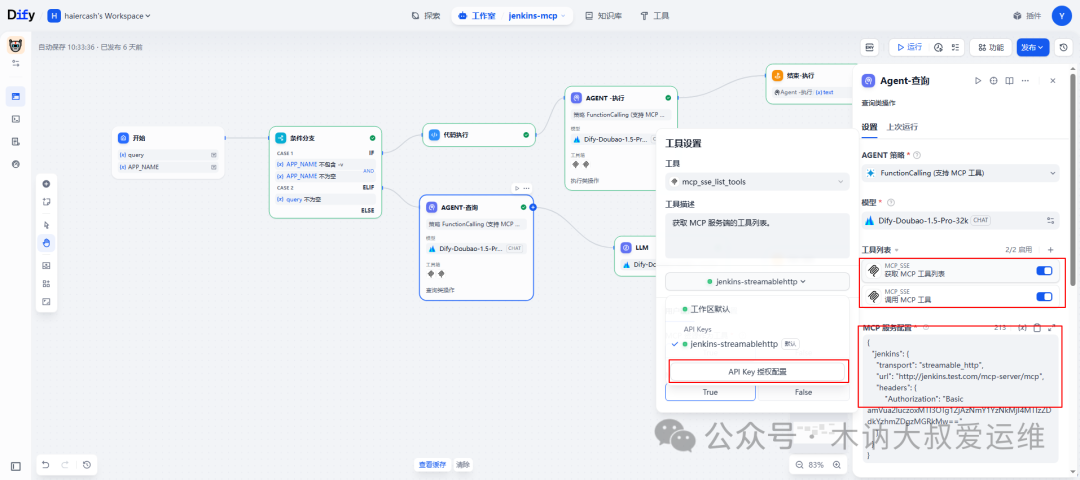The height and width of the screenshot is (480, 1080).
Task: Open the monitoring dashboard sidebar icon
Action: [x=15, y=164]
